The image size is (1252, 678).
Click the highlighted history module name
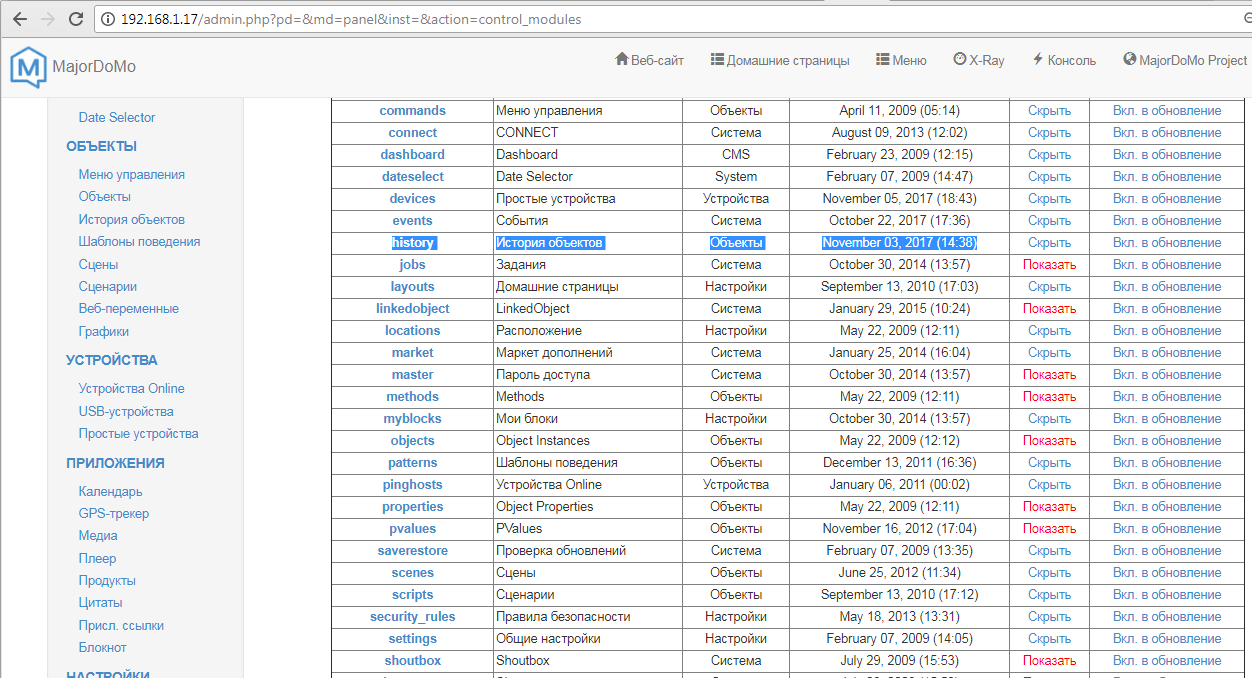tap(413, 242)
